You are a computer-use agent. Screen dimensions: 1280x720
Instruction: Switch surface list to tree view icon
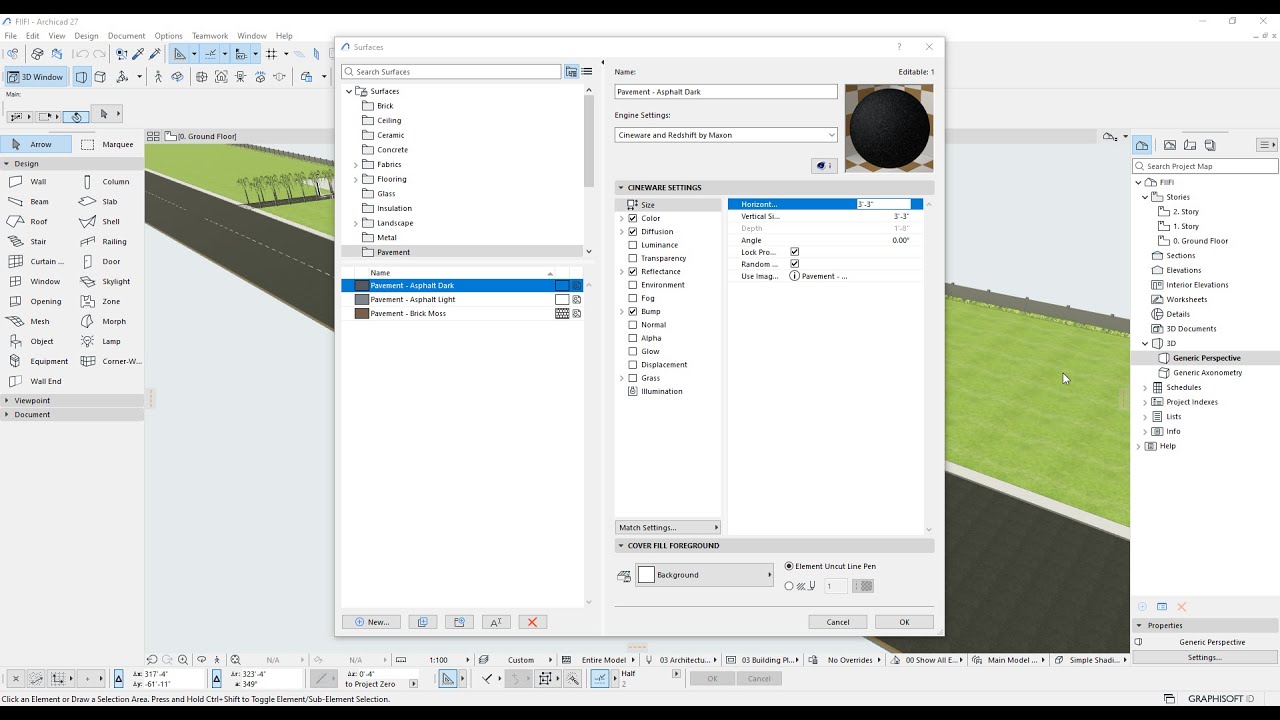[x=571, y=72]
